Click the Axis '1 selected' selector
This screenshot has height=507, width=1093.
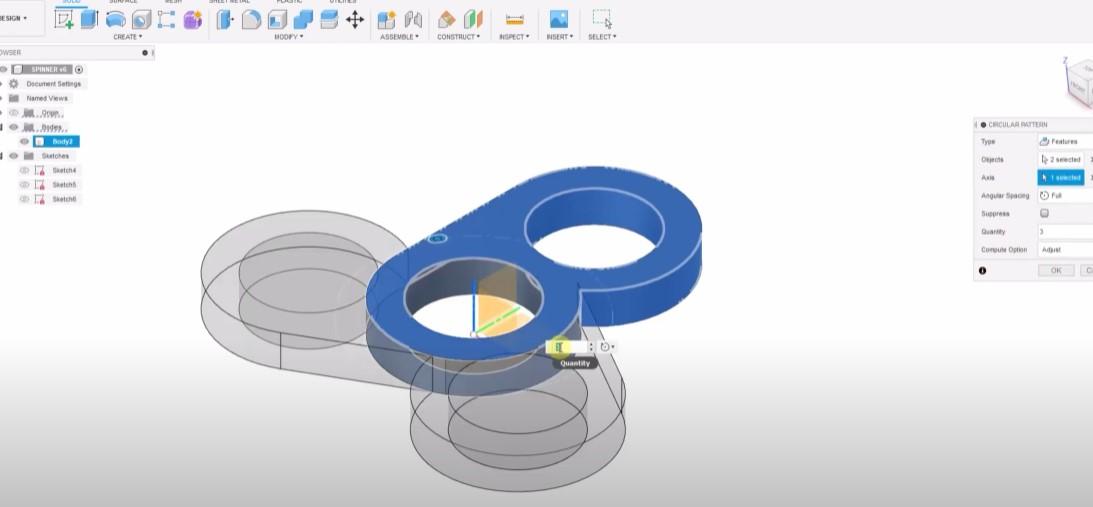pyautogui.click(x=1061, y=178)
